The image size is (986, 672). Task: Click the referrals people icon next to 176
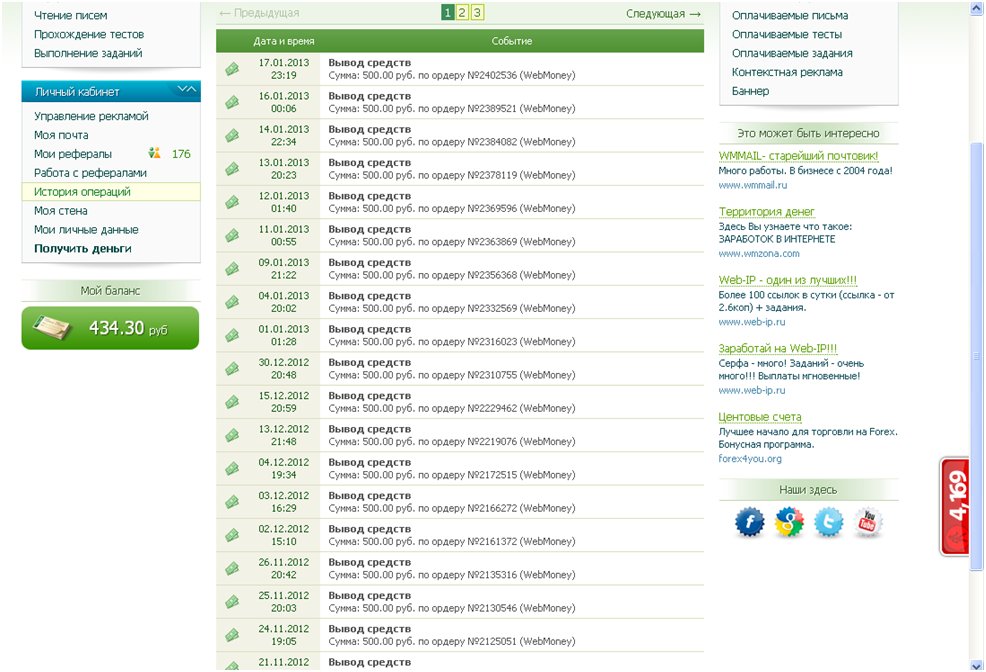click(155, 153)
